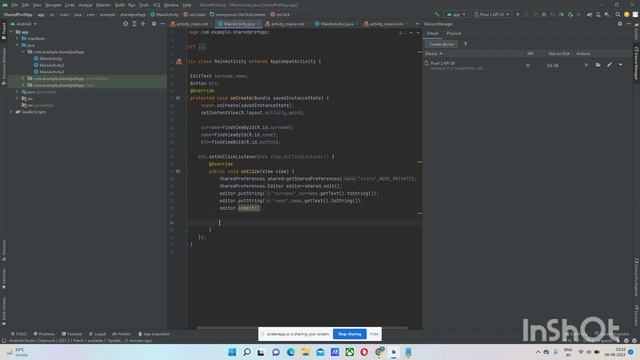Open the Build menu
The height and width of the screenshot is (360, 640).
tap(120, 5)
